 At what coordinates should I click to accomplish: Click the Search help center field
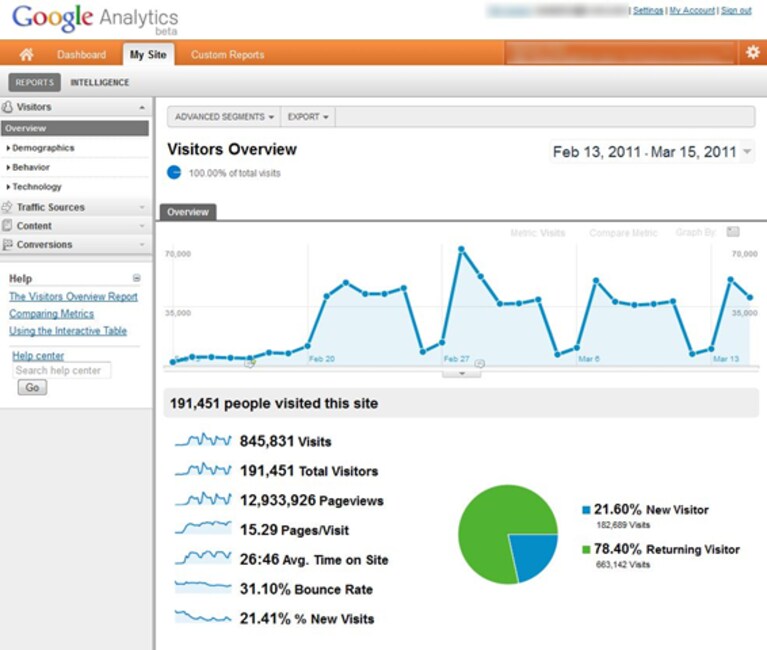[62, 370]
